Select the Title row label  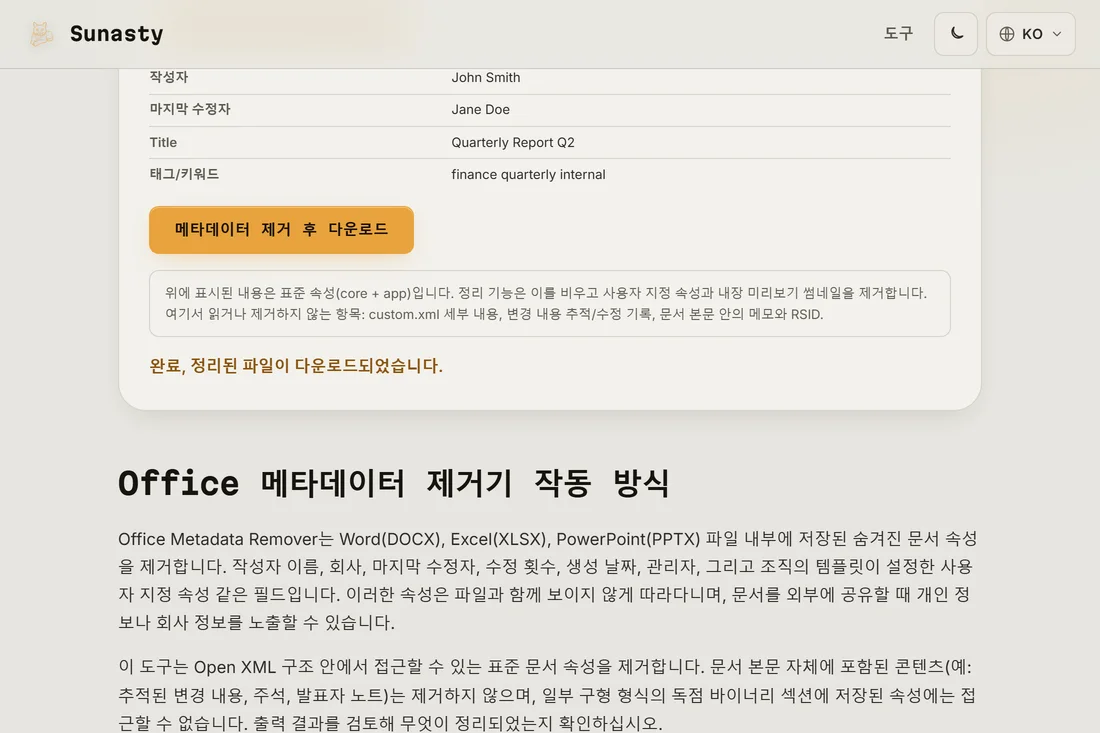tap(163, 142)
